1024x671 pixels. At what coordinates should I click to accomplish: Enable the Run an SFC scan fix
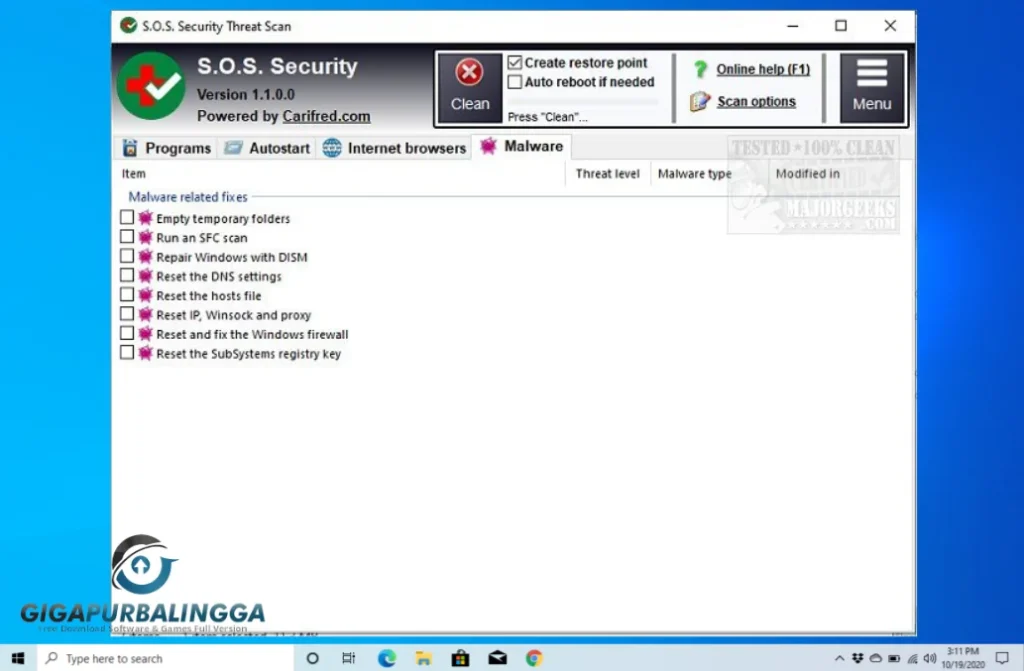(x=127, y=237)
